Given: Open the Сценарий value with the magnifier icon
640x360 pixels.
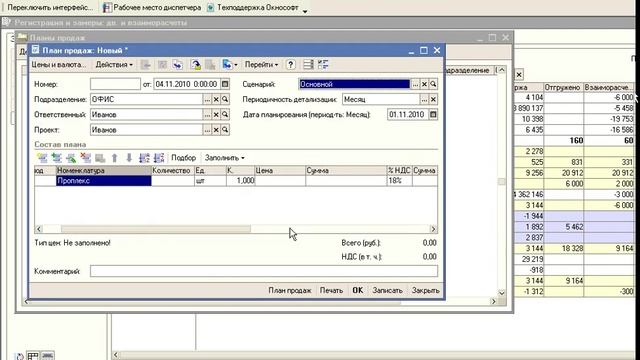Looking at the screenshot, I should click(433, 84).
